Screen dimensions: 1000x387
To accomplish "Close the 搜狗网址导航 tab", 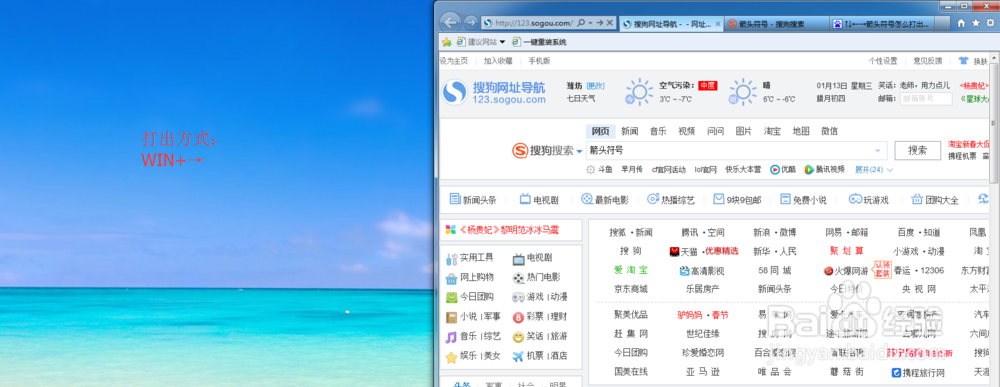I will pos(719,24).
